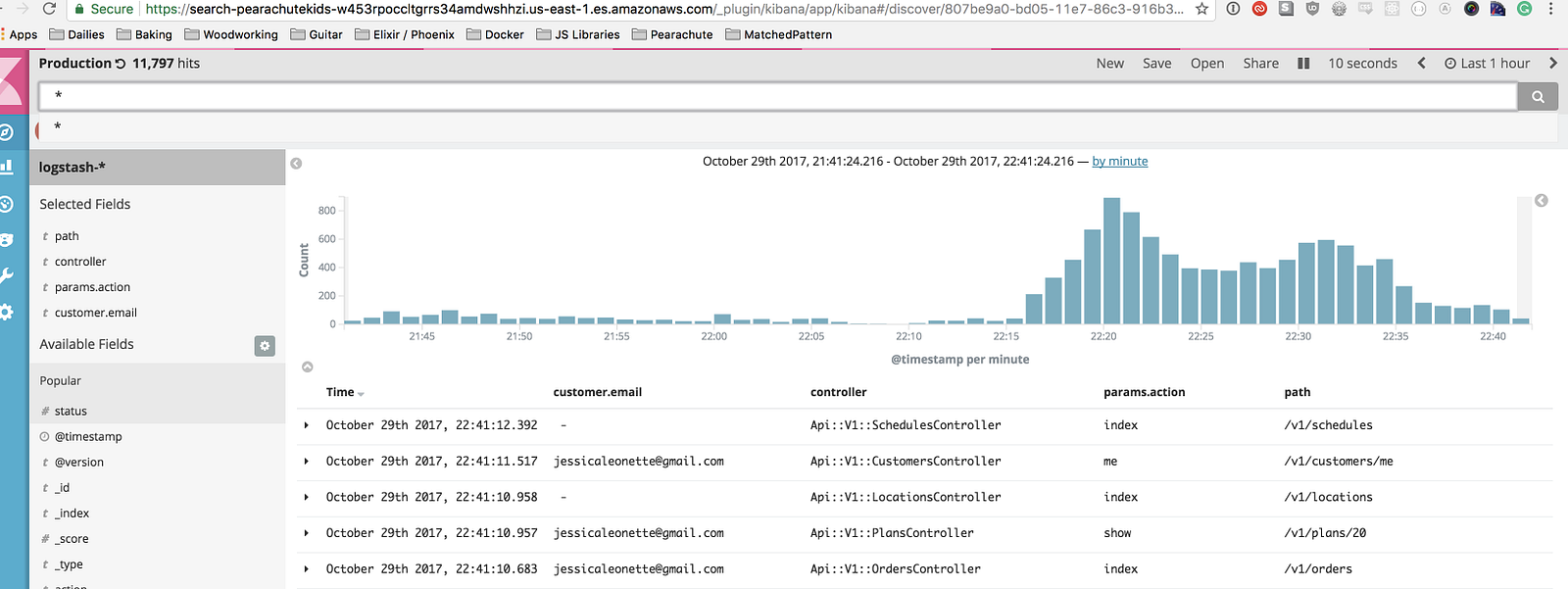Click Save in the top menu
The width and height of the screenshot is (1568, 589).
1157,64
